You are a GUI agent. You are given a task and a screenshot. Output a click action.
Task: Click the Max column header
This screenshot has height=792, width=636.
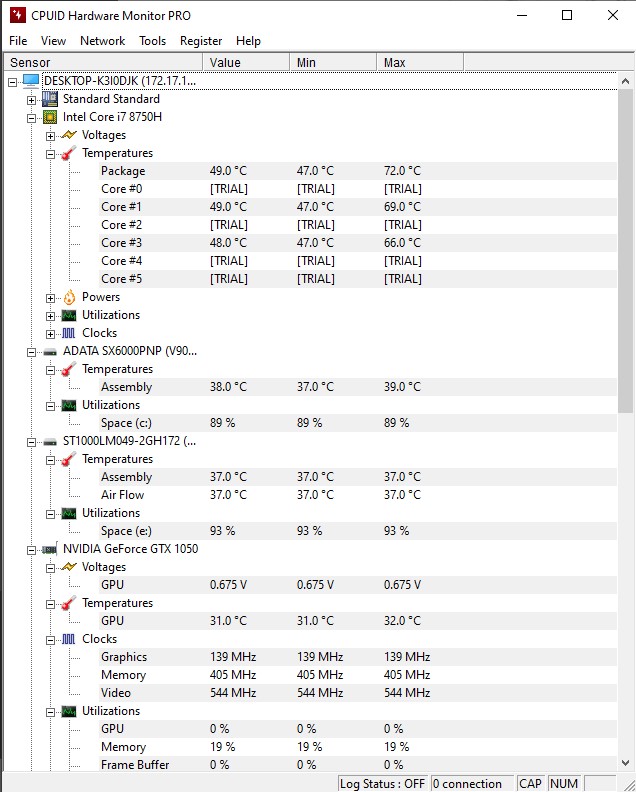coord(419,63)
